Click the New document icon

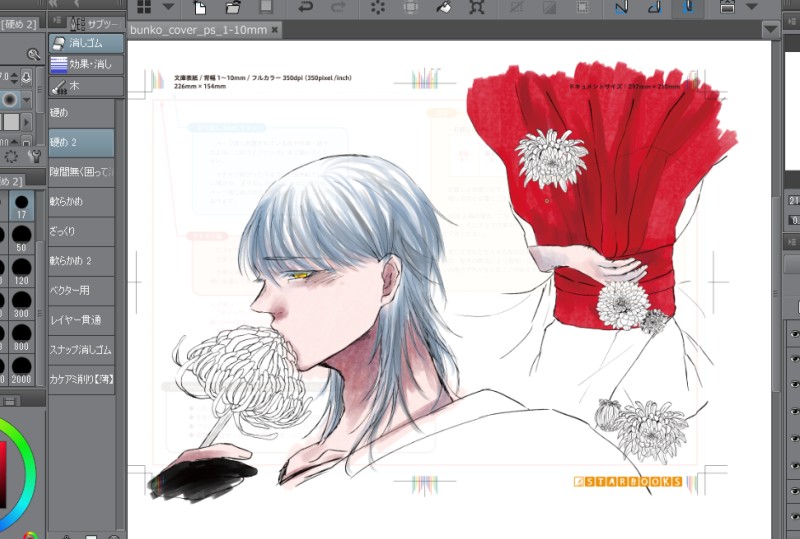200,7
